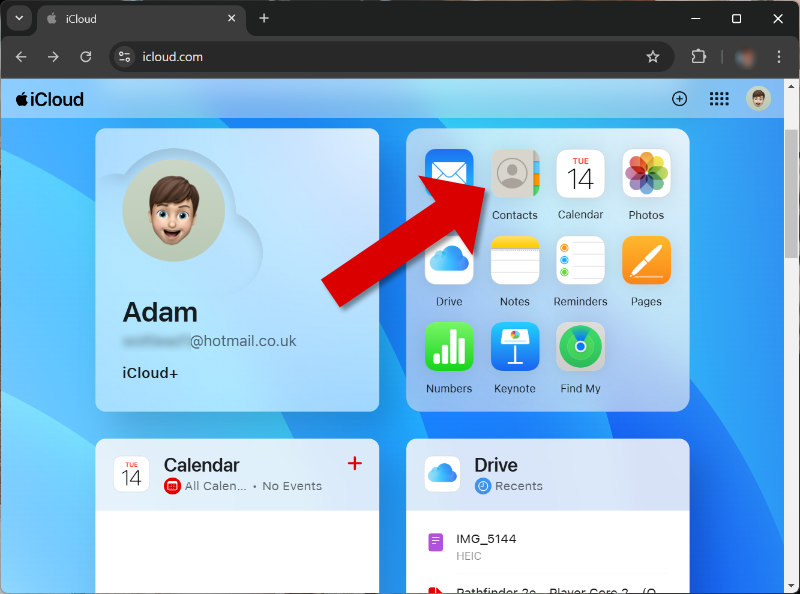This screenshot has height=594, width=800.
Task: Open the Notes app
Action: [515, 260]
